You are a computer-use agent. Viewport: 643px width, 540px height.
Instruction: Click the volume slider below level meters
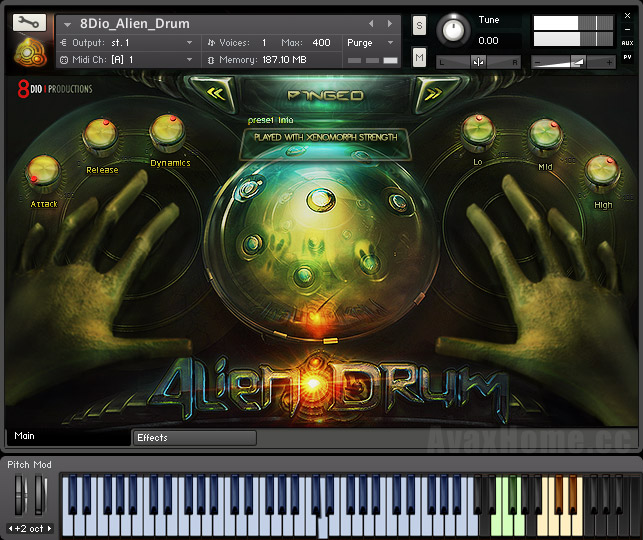point(573,62)
